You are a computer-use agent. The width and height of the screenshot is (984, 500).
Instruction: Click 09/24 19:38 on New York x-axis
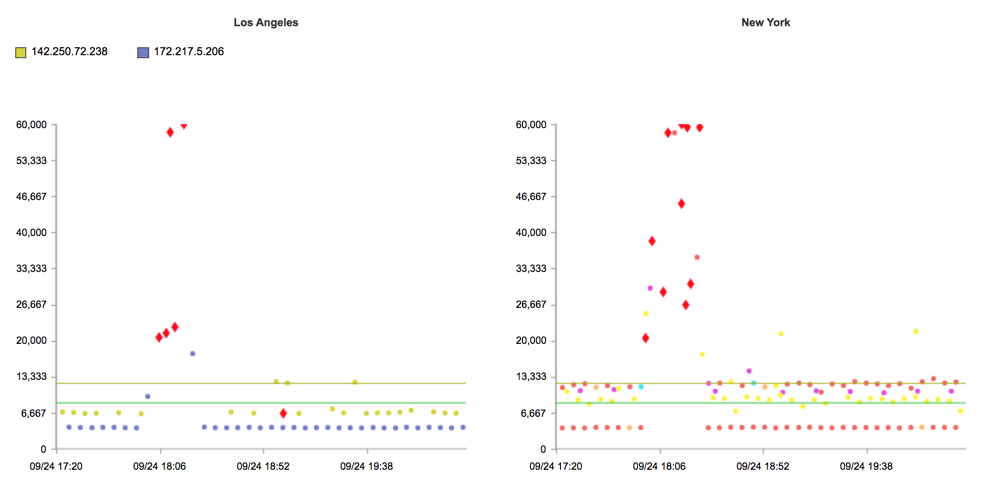point(867,467)
